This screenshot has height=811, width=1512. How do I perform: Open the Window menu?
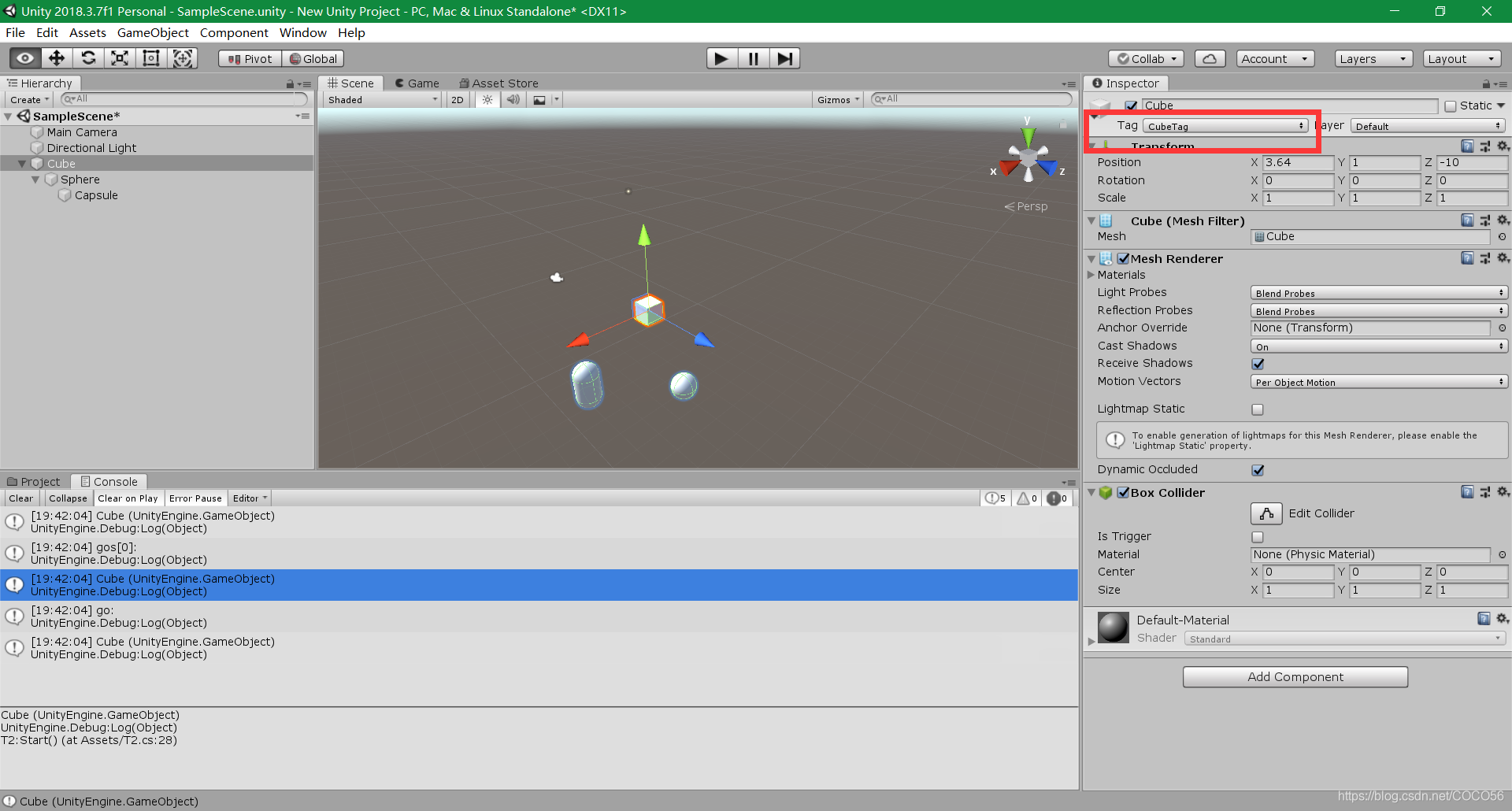[x=302, y=33]
